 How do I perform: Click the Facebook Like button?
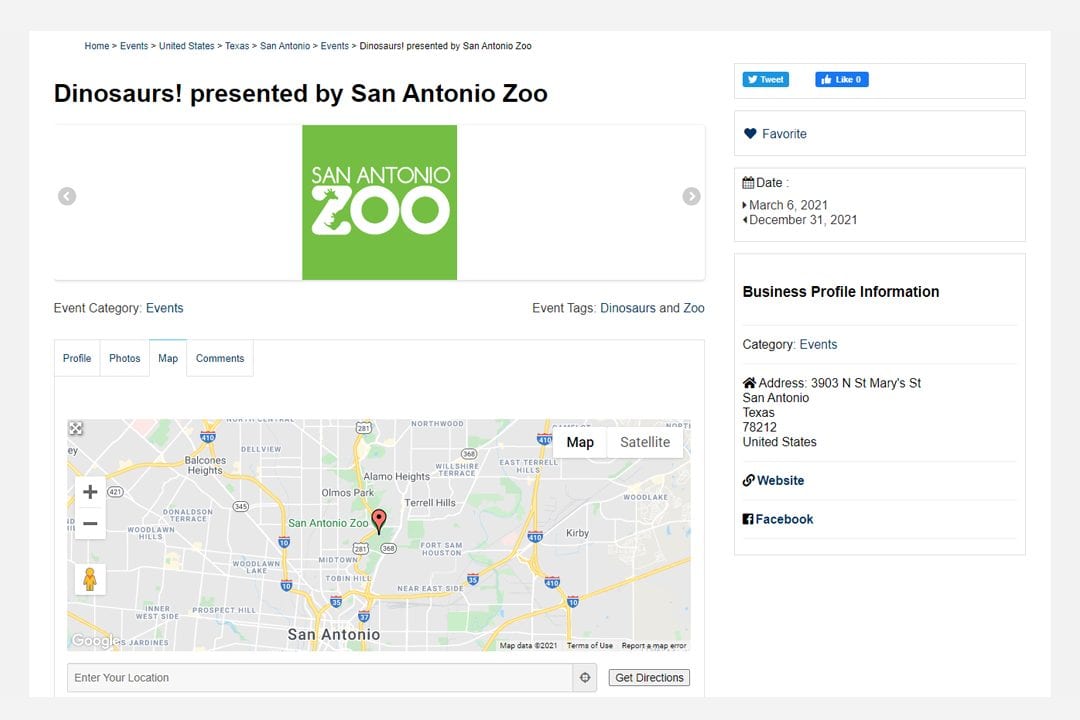[x=842, y=79]
